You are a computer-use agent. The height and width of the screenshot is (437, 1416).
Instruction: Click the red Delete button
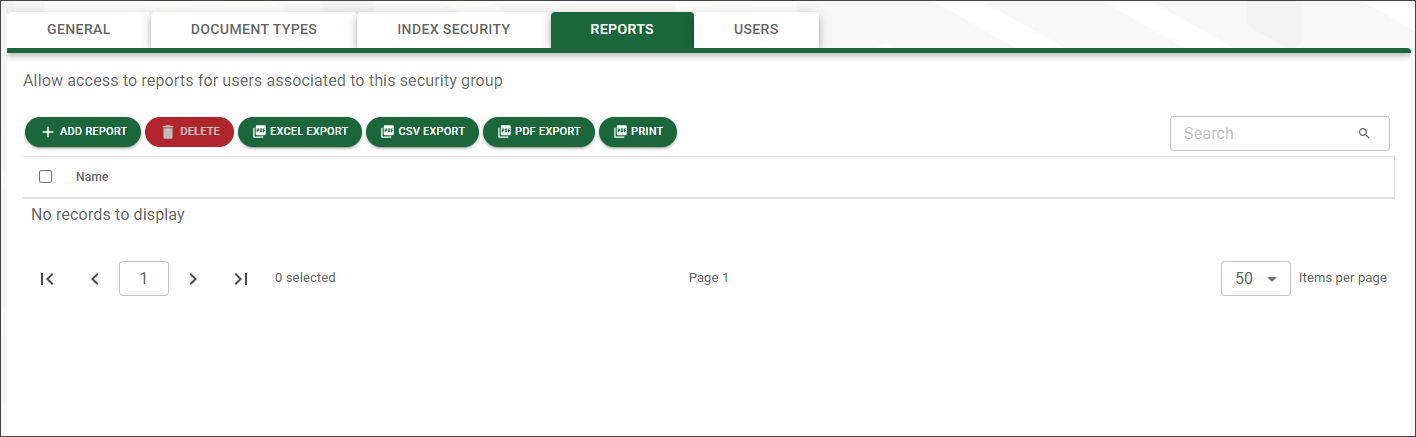pyautogui.click(x=189, y=132)
